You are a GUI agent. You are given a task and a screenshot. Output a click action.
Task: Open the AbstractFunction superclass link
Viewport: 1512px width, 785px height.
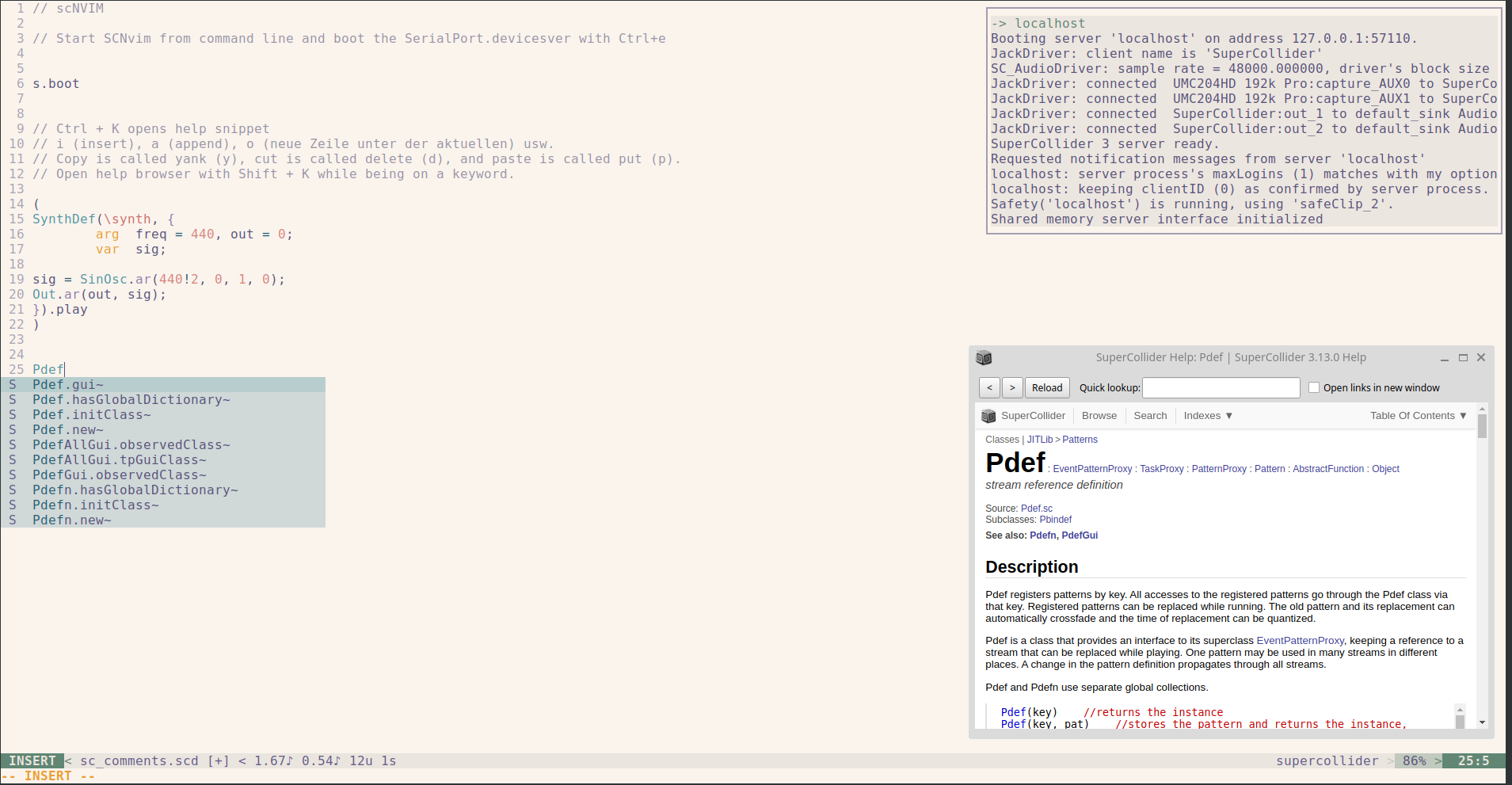[x=1328, y=469]
